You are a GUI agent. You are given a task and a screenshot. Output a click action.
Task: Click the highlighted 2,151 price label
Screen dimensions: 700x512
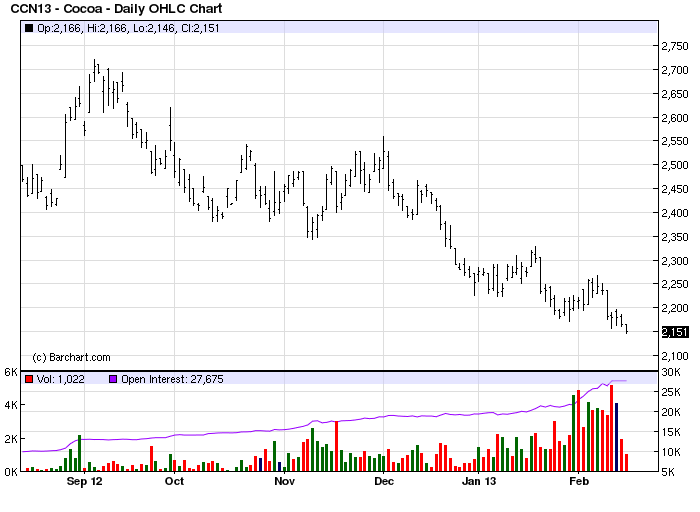(675, 332)
